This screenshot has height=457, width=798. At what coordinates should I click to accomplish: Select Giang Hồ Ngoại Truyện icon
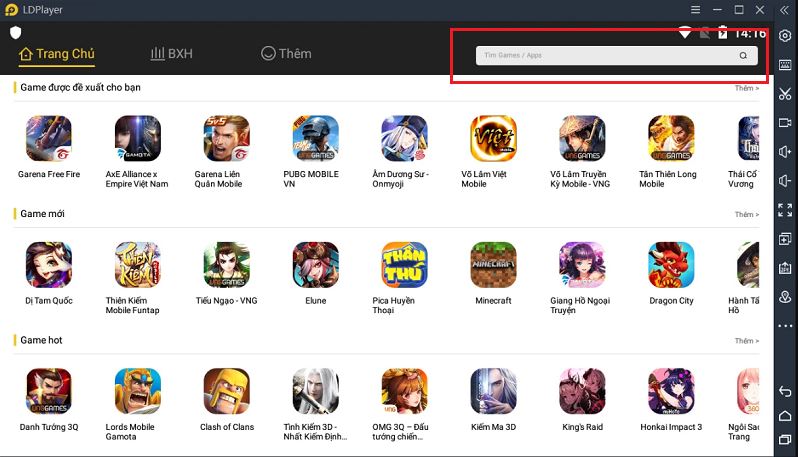(x=582, y=265)
